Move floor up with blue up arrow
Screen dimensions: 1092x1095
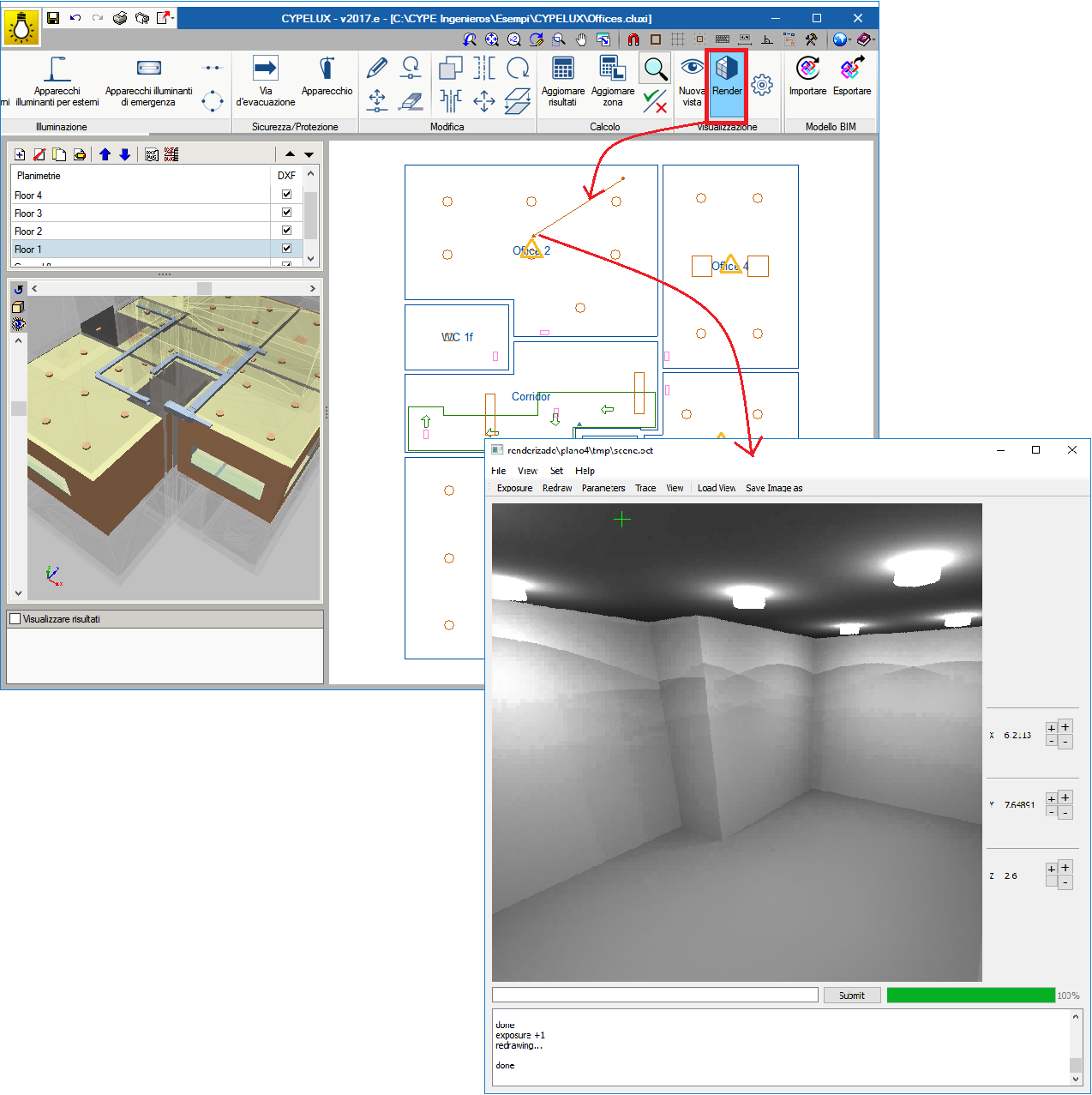click(x=105, y=154)
